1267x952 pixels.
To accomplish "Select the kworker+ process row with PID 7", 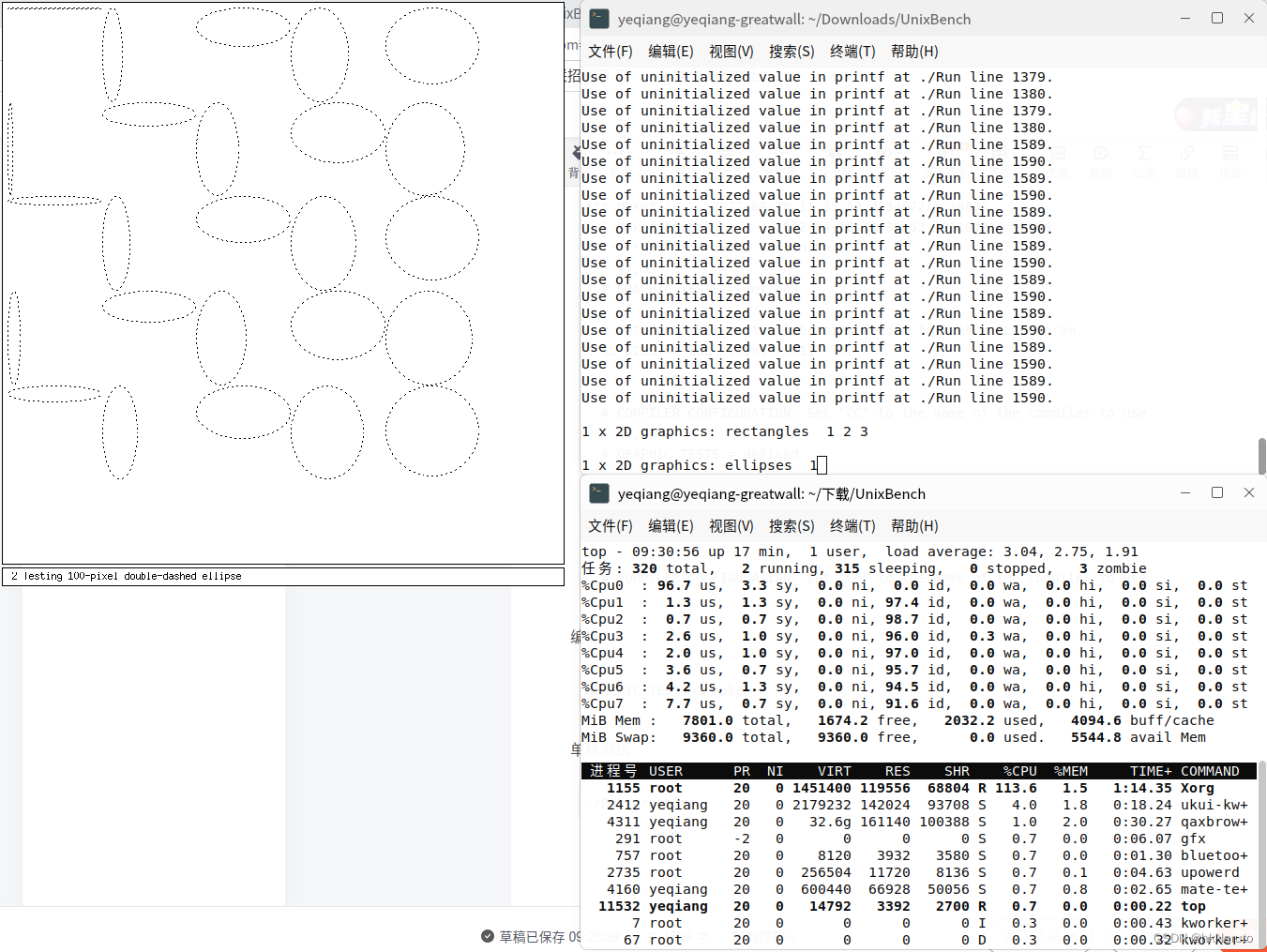I will pos(919,923).
